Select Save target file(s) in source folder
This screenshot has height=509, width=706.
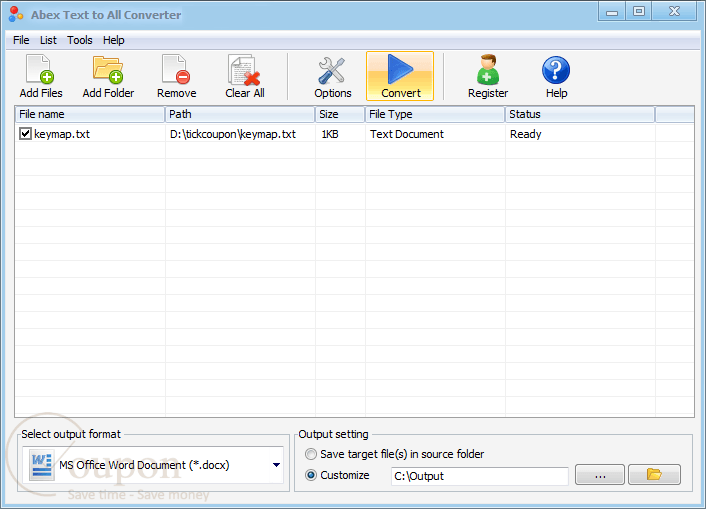tap(311, 454)
